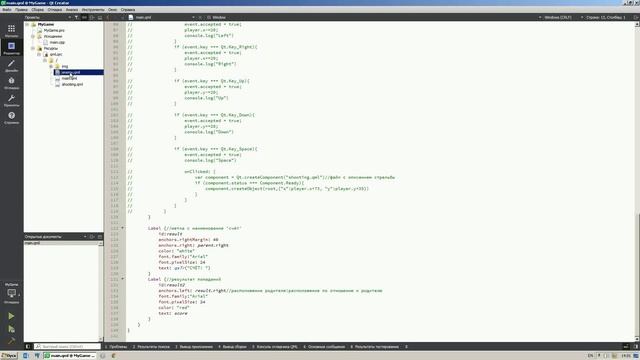This screenshot has height=360, width=640.
Task: Collapse the Исходники folder node
Action: pos(33,36)
